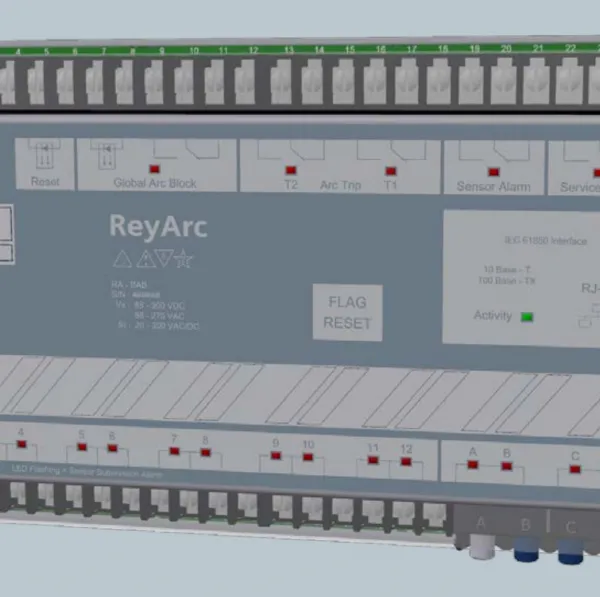Click the ReyArc logo text
The height and width of the screenshot is (597, 600).
pyautogui.click(x=158, y=227)
